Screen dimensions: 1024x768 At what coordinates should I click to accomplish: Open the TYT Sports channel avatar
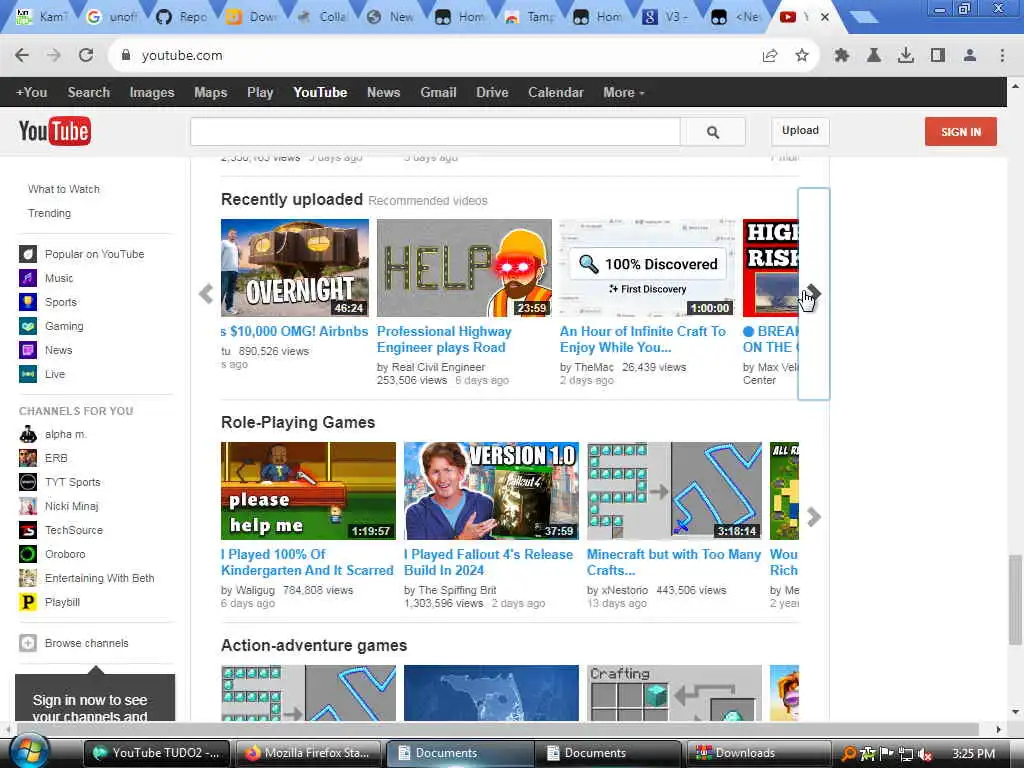point(27,482)
